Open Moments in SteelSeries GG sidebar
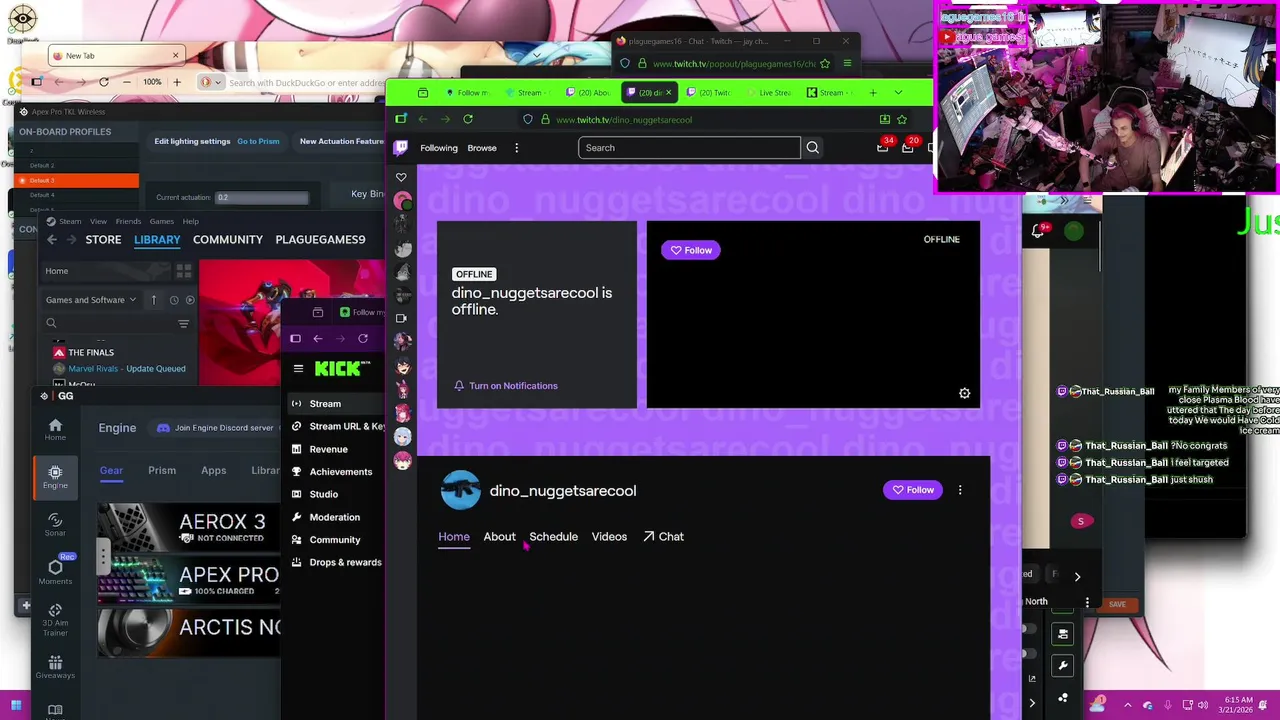Viewport: 1280px width, 720px height. pyautogui.click(x=55, y=572)
